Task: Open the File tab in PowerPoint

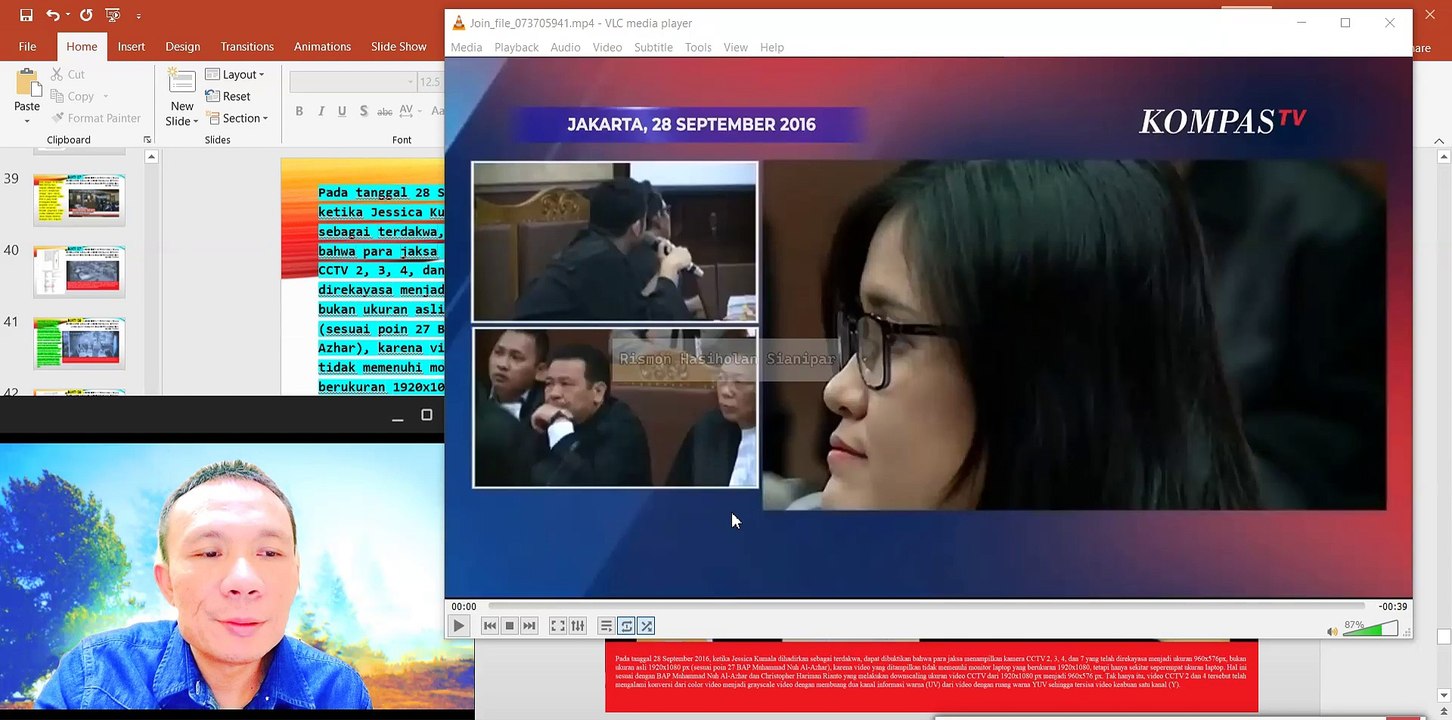Action: click(27, 46)
